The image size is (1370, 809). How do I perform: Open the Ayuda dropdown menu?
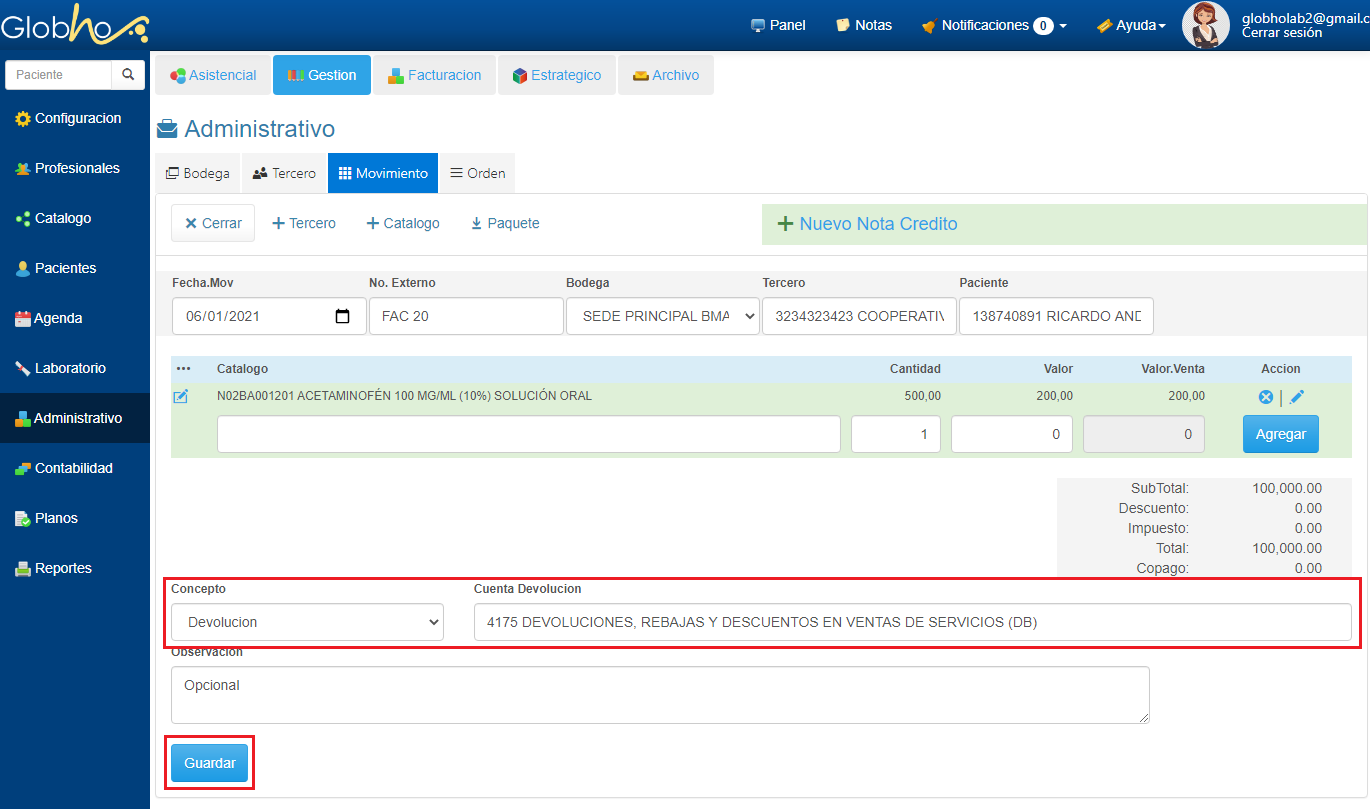(x=1131, y=25)
